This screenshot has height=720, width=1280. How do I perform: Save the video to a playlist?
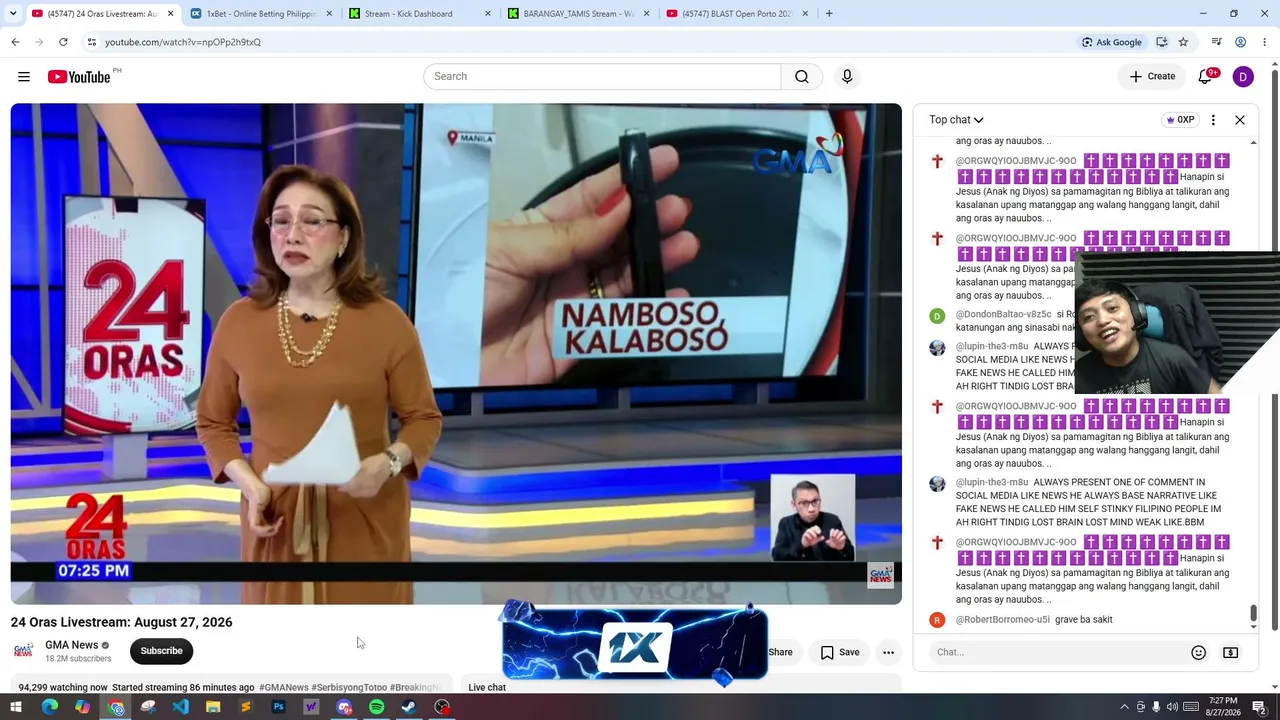[x=840, y=652]
